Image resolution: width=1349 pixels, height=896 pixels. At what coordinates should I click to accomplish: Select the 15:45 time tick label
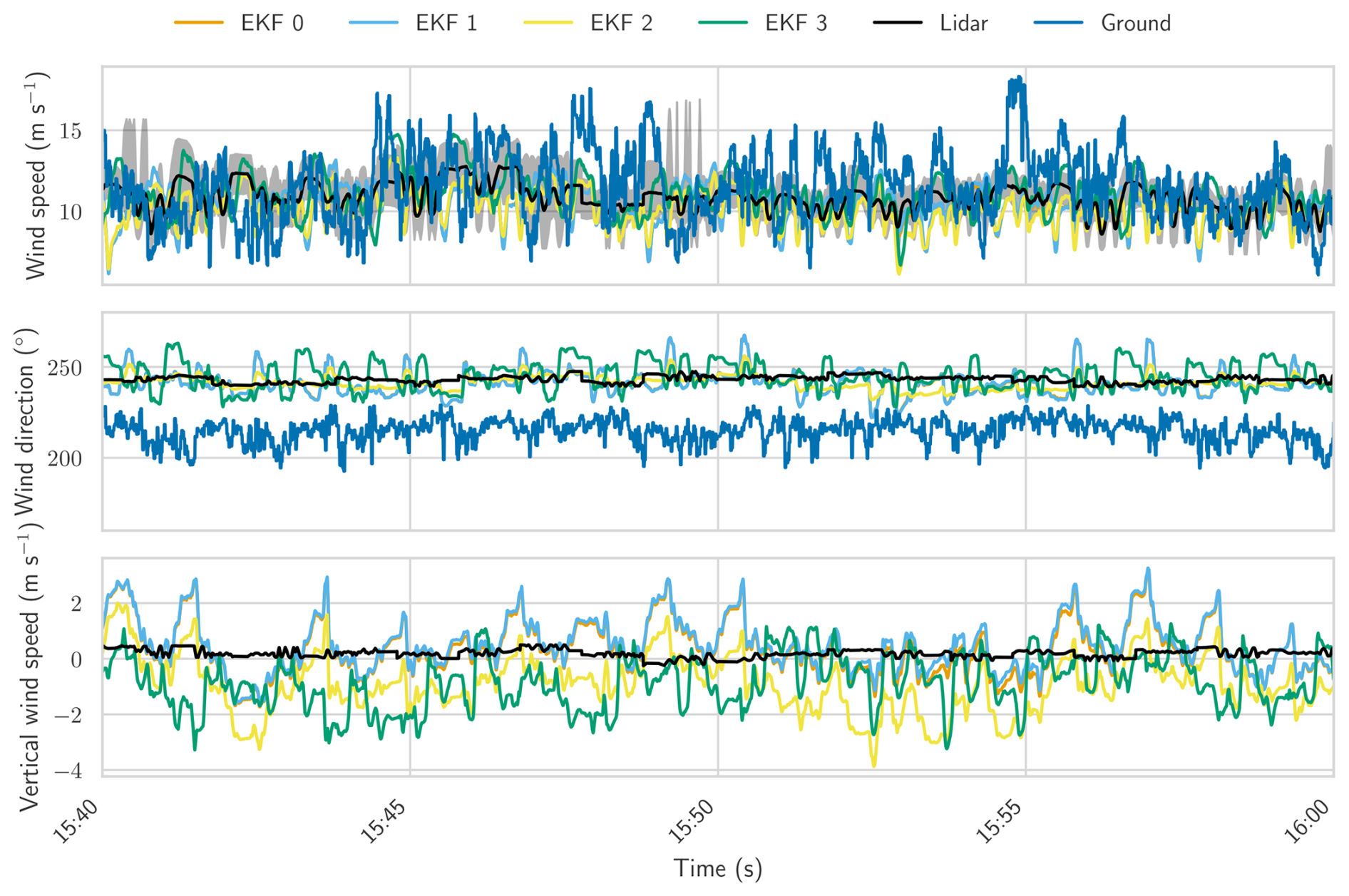point(384,822)
